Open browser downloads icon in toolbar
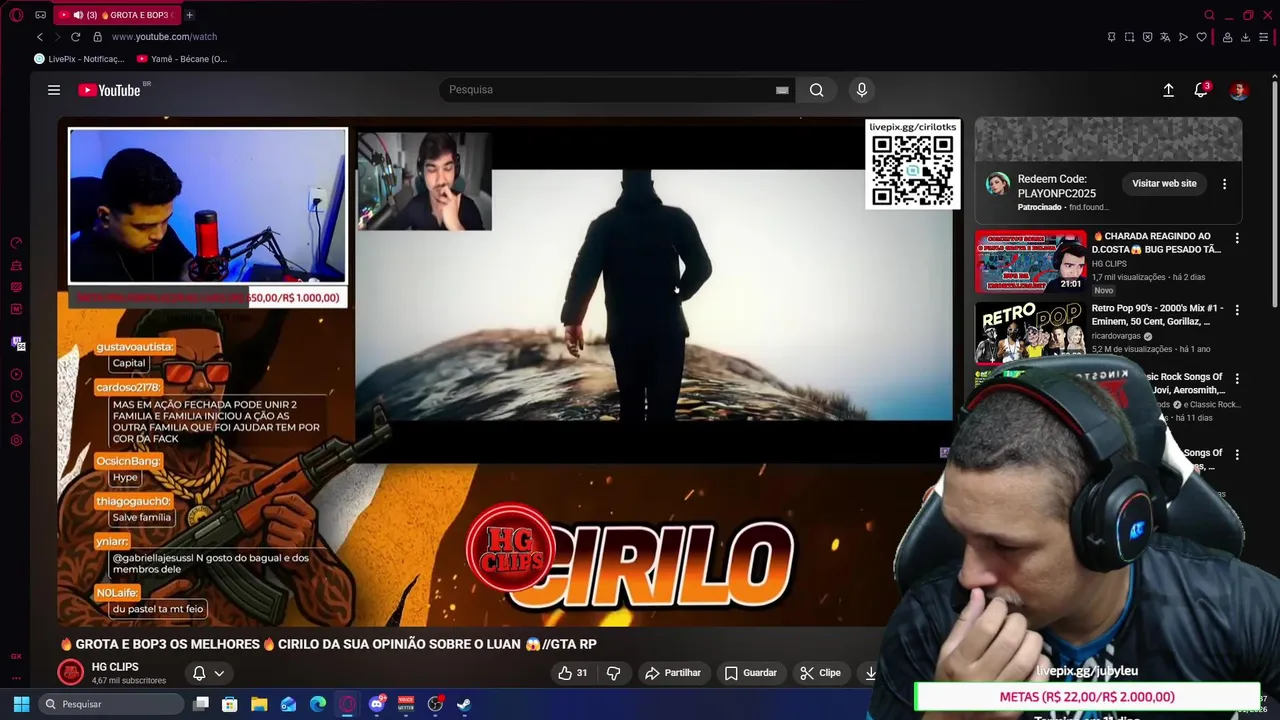This screenshot has width=1280, height=720. pyautogui.click(x=1245, y=37)
